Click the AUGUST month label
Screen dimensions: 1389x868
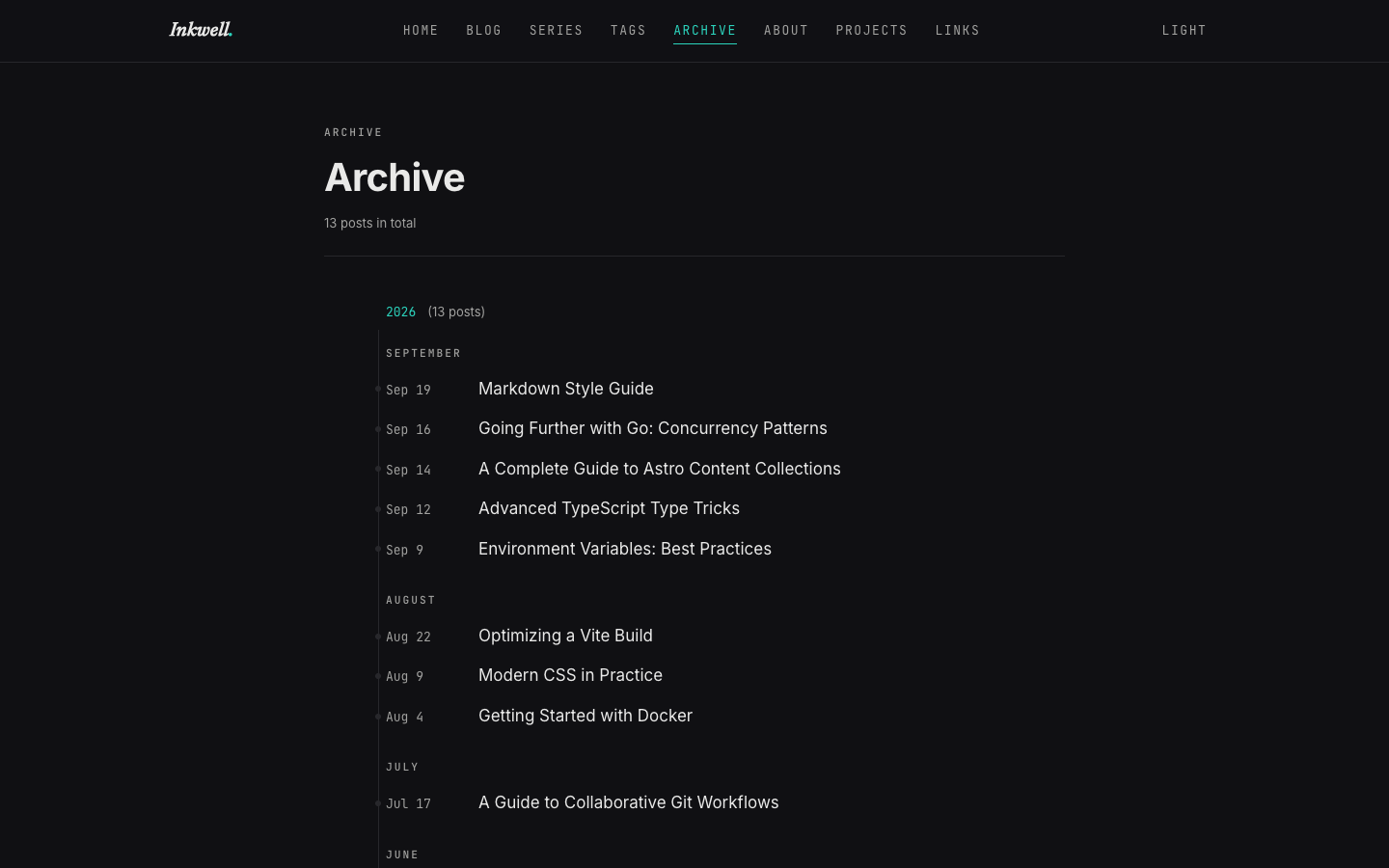pyautogui.click(x=411, y=600)
